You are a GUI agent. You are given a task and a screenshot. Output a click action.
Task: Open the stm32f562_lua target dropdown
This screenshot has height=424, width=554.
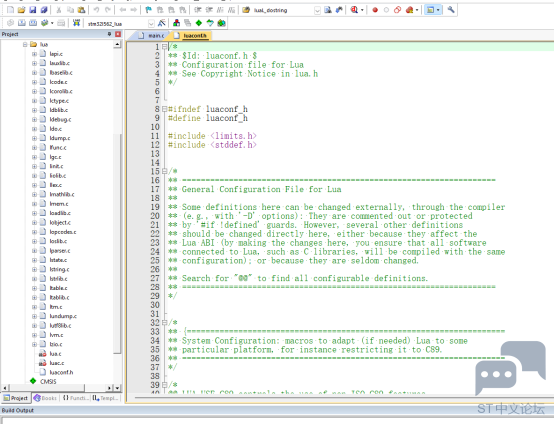pos(151,24)
